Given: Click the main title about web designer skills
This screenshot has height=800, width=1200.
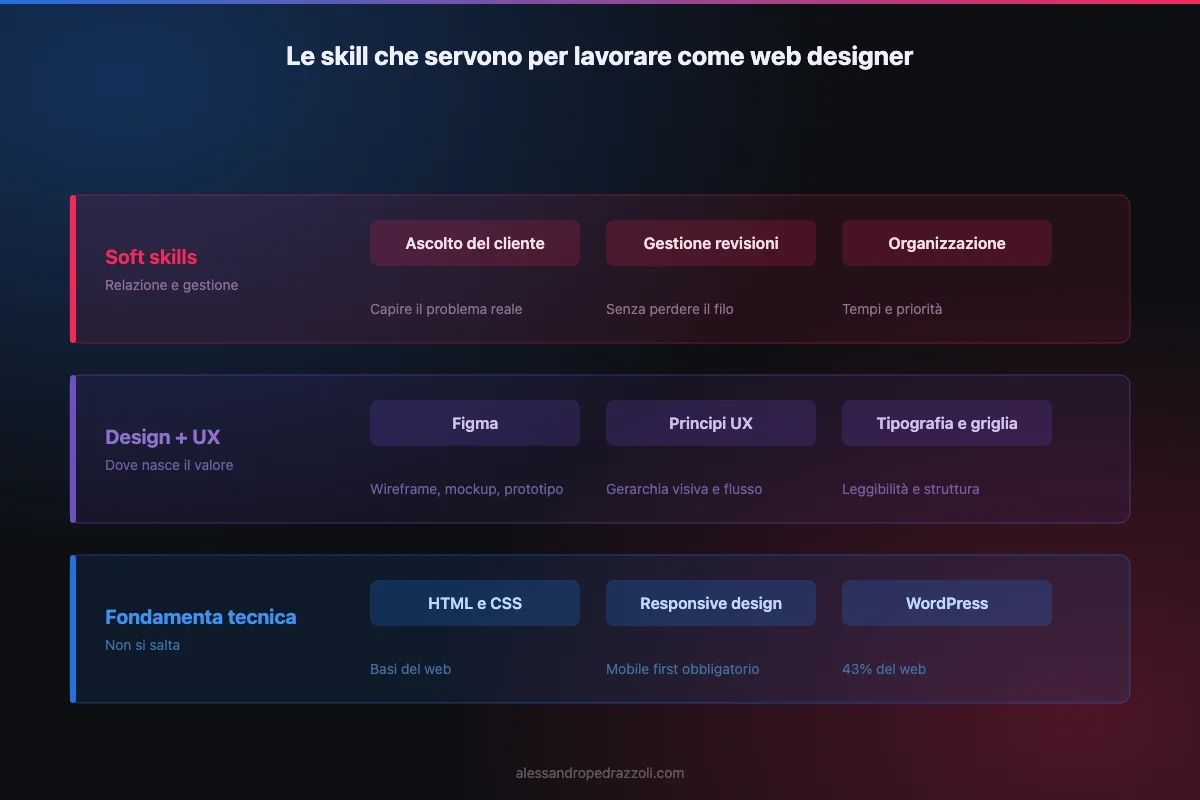Looking at the screenshot, I should pos(600,56).
